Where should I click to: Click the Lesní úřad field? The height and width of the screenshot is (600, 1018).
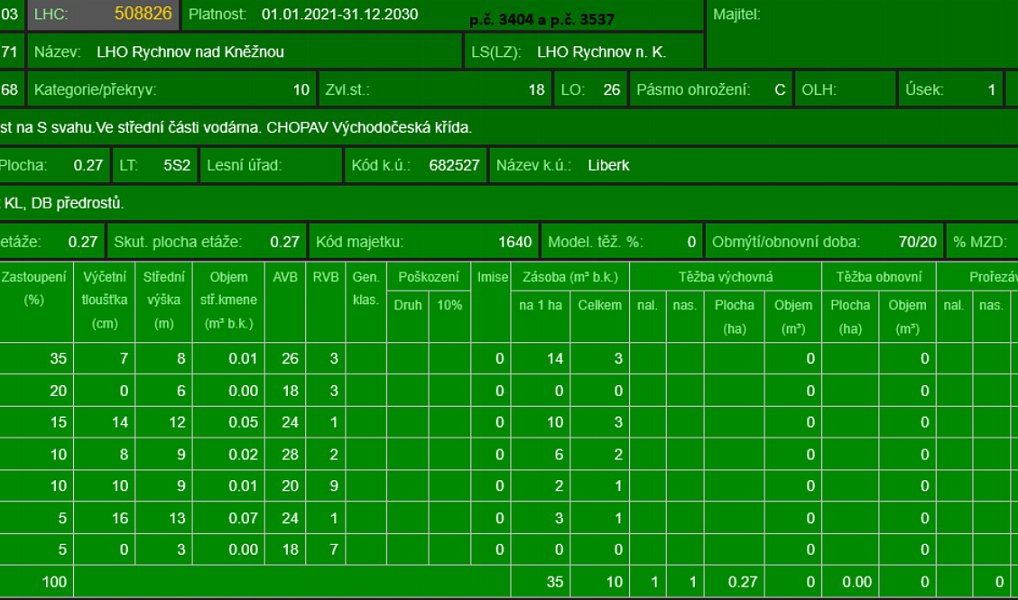(270, 165)
